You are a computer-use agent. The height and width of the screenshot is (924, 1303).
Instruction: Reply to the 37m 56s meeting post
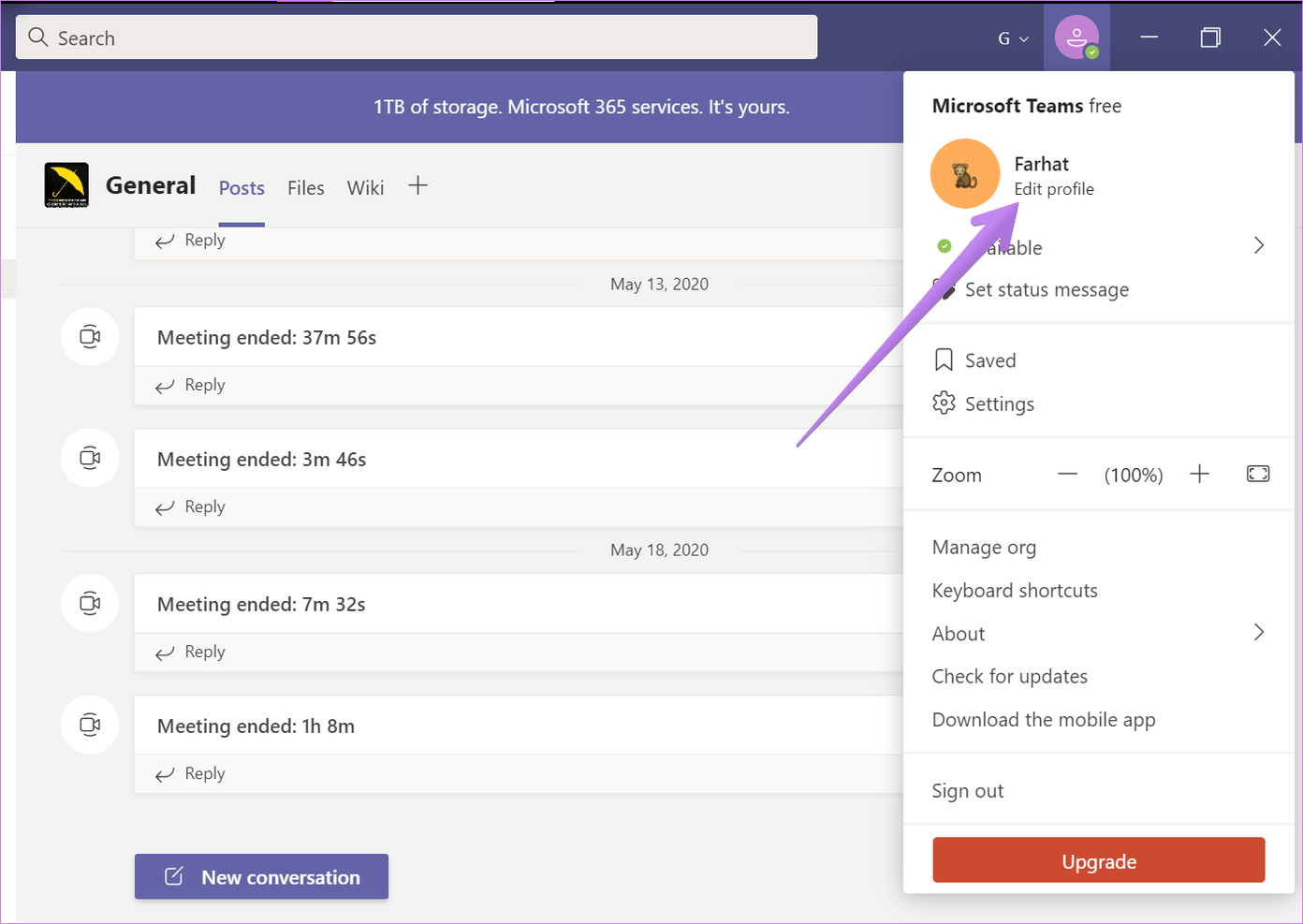click(x=191, y=385)
